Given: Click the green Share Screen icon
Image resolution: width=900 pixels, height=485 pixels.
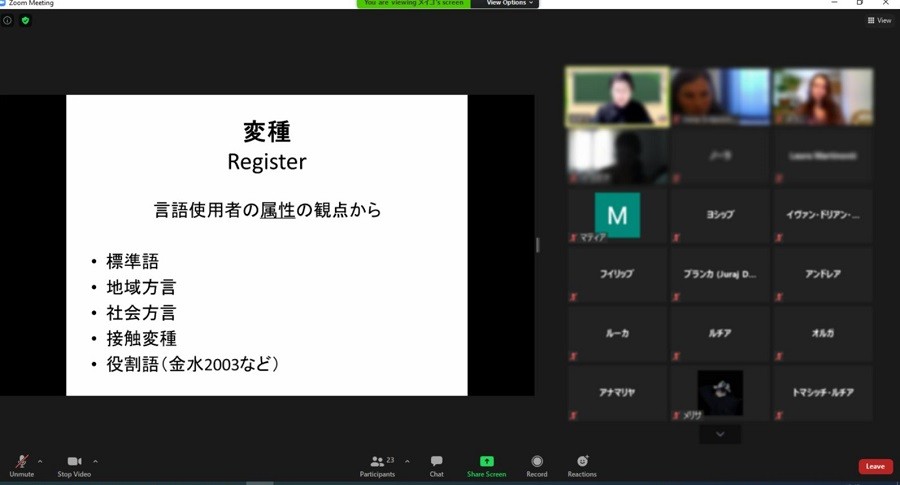Looking at the screenshot, I should click(x=486, y=461).
